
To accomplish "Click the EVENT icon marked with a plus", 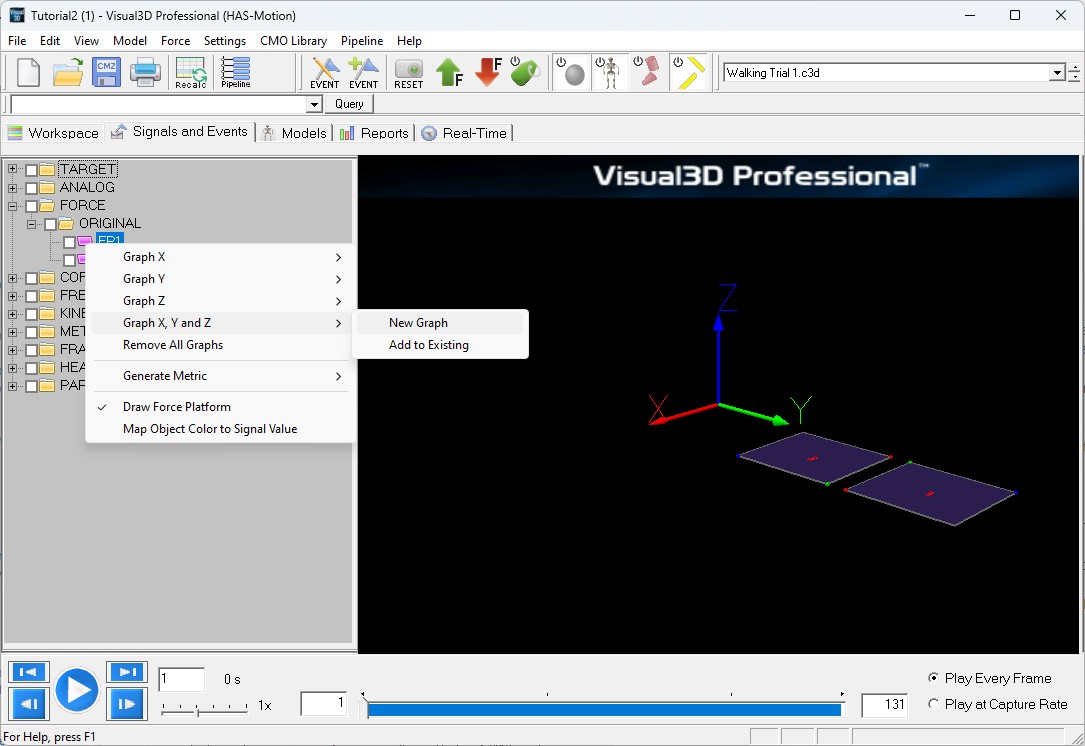I will [x=363, y=73].
